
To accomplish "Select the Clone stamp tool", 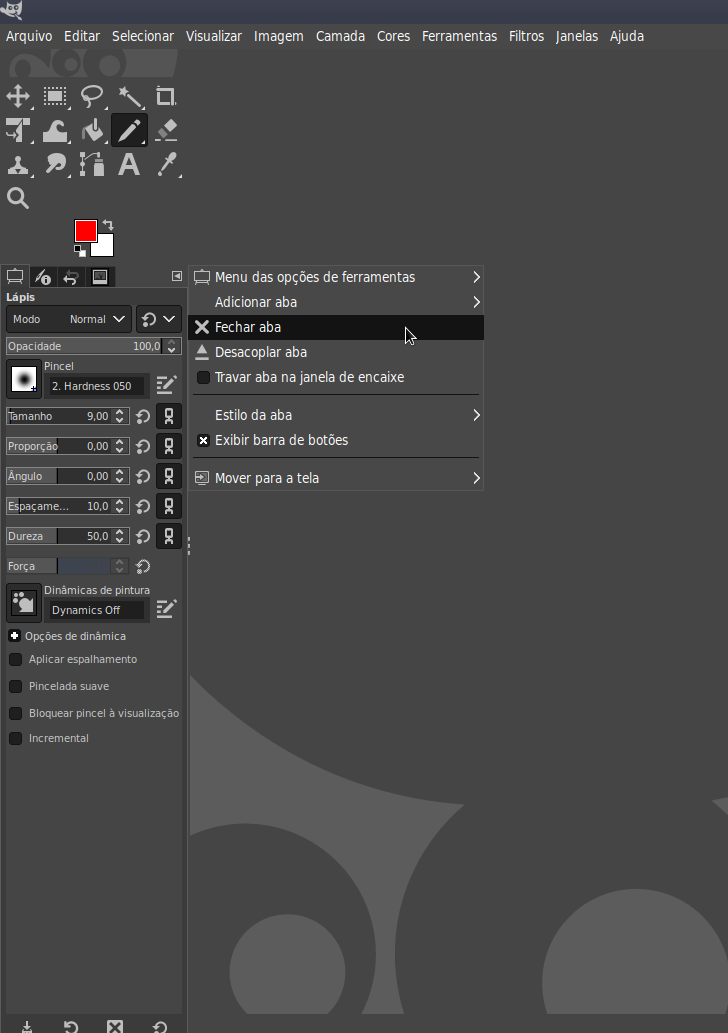I will 18,165.
